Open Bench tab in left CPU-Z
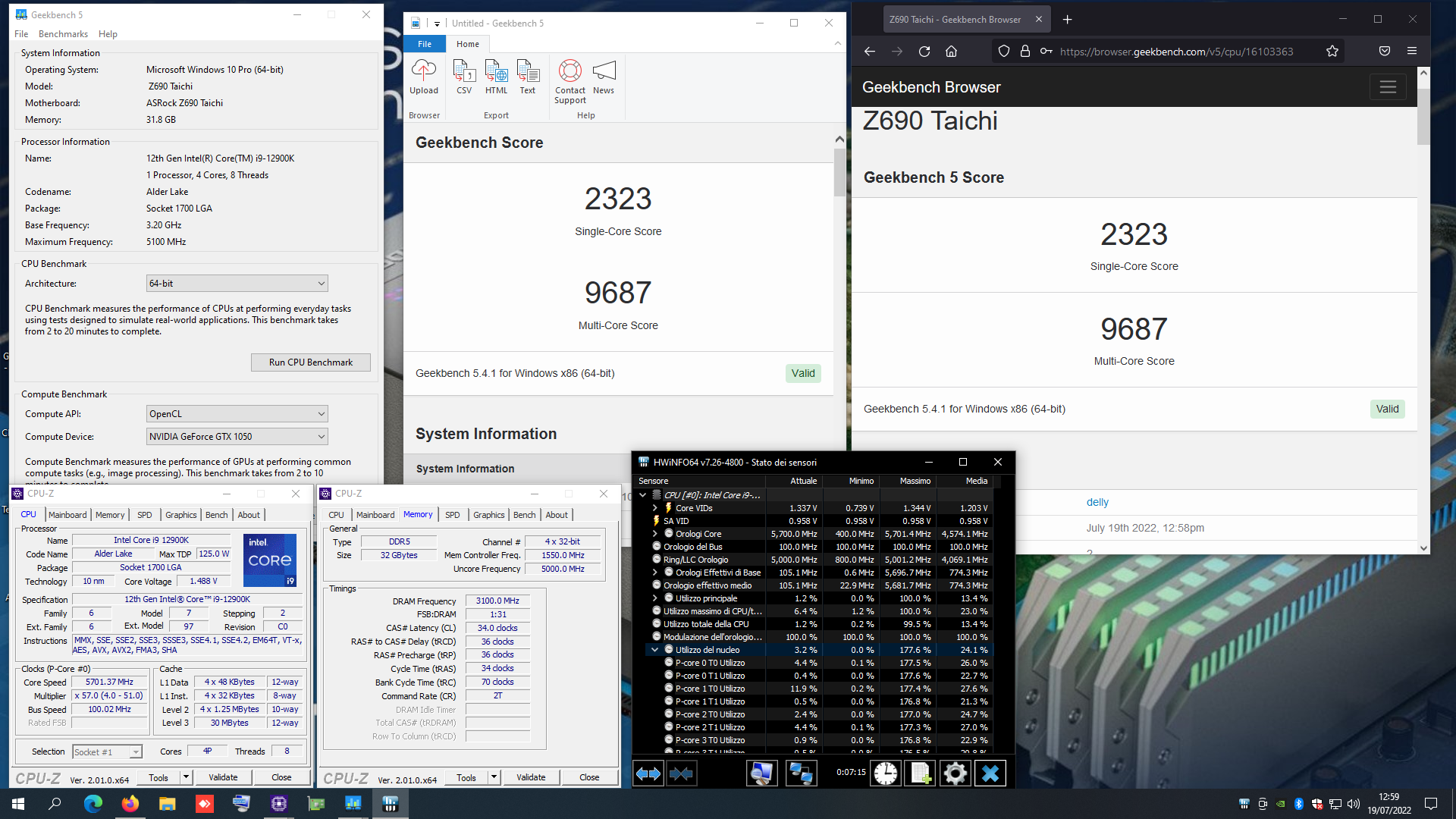Viewport: 1456px width, 819px height. (x=216, y=515)
